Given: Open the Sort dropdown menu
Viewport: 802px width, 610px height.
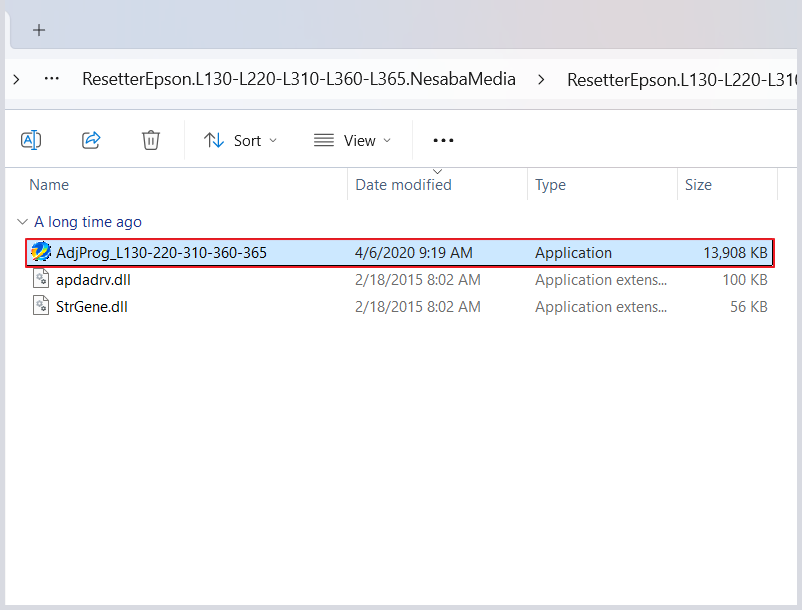Looking at the screenshot, I should coord(240,140).
